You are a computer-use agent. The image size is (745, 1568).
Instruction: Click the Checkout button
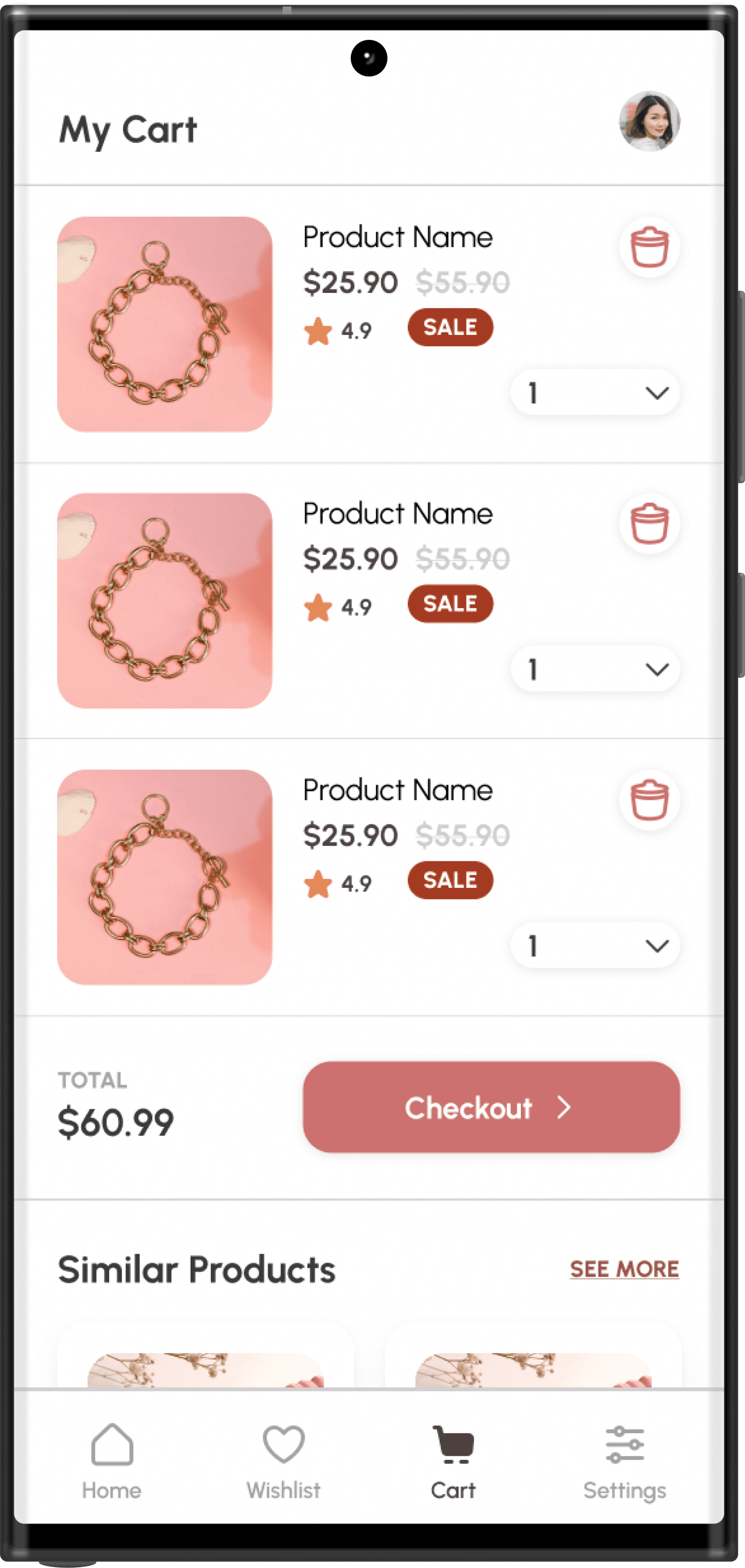[491, 1107]
